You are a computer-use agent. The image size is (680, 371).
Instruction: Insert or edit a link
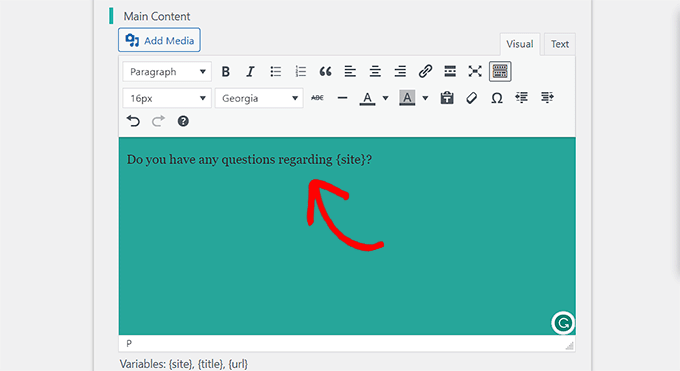tap(425, 72)
